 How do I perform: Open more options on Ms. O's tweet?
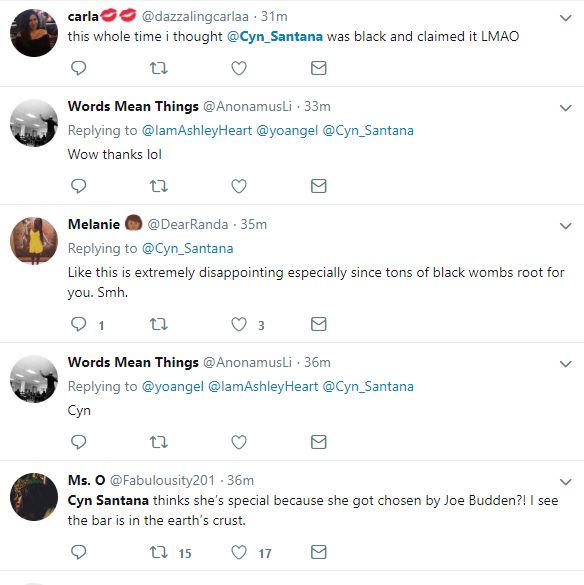coord(566,482)
